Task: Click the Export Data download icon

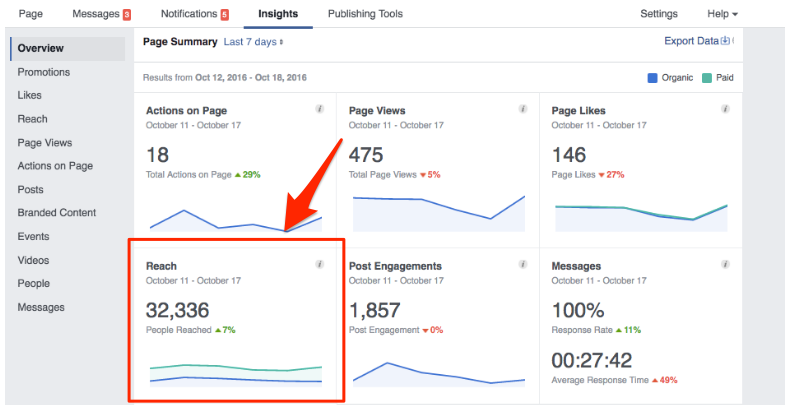Action: (x=726, y=42)
